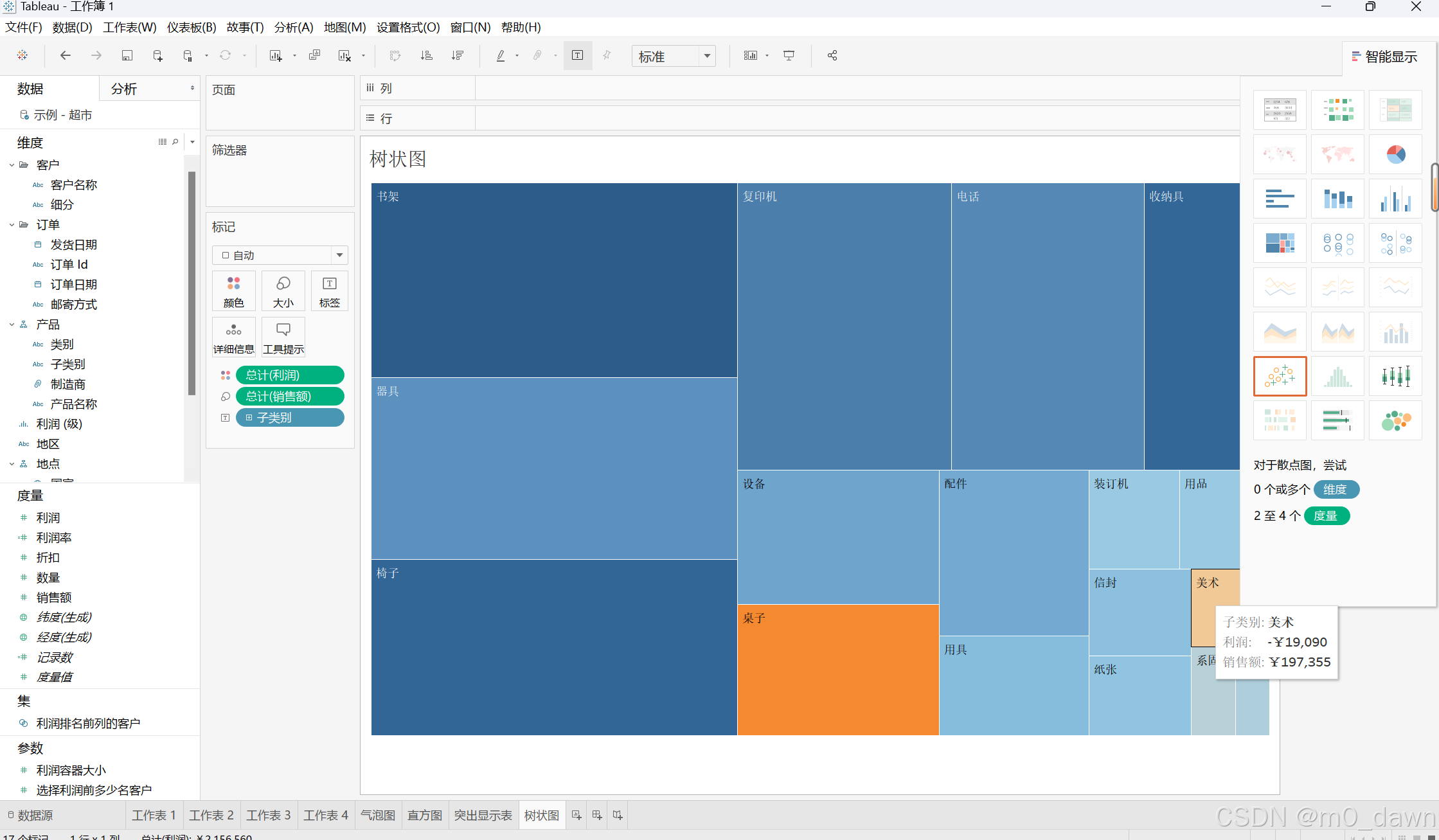Toggle the show mark labels toolbar button
This screenshot has width=1439, height=840.
click(577, 56)
